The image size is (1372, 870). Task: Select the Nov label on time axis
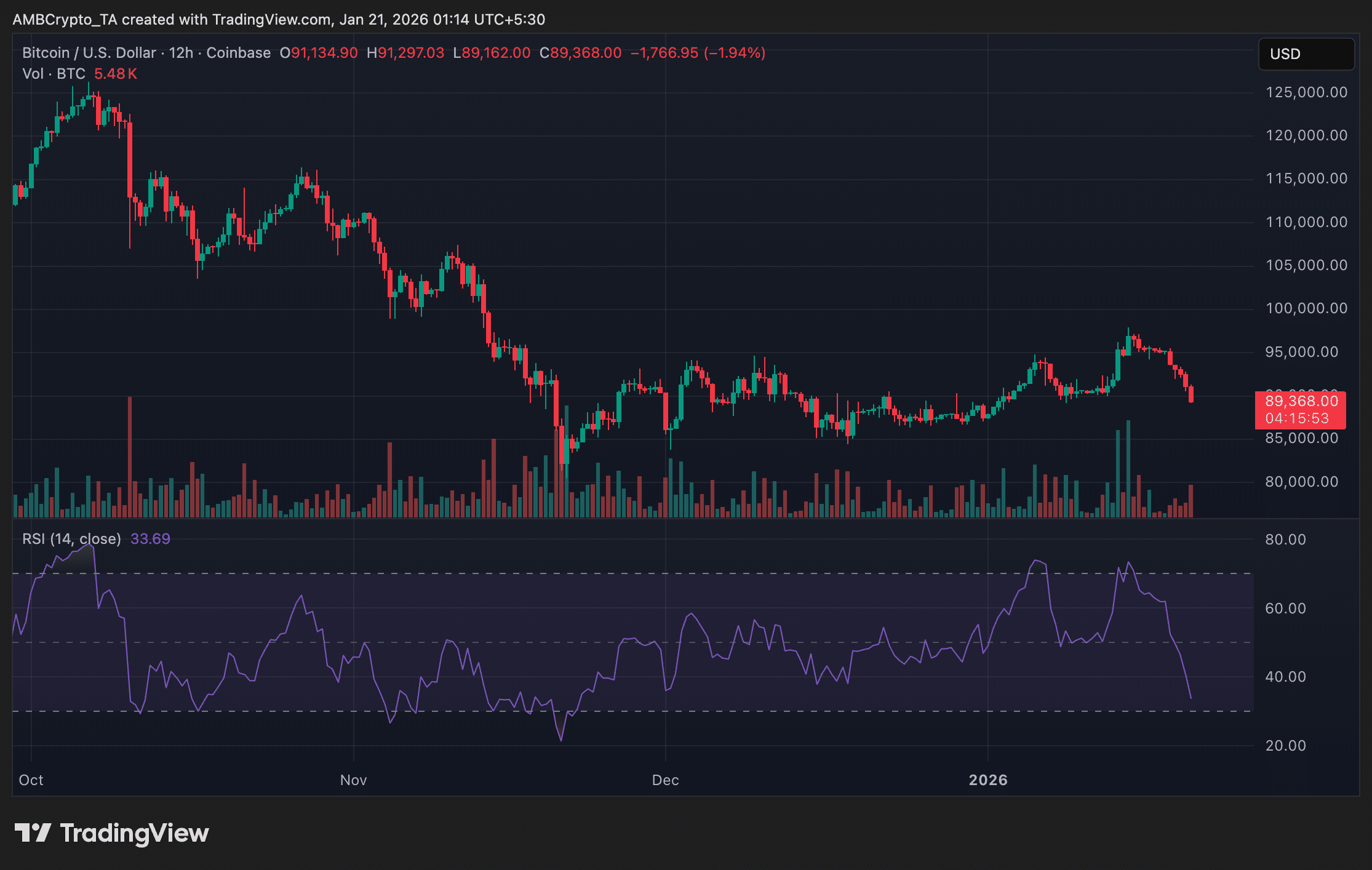pyautogui.click(x=353, y=780)
